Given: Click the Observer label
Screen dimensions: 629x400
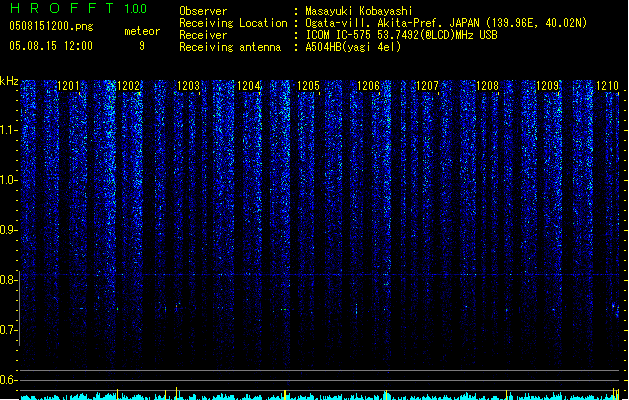Looking at the screenshot, I should tap(203, 11).
